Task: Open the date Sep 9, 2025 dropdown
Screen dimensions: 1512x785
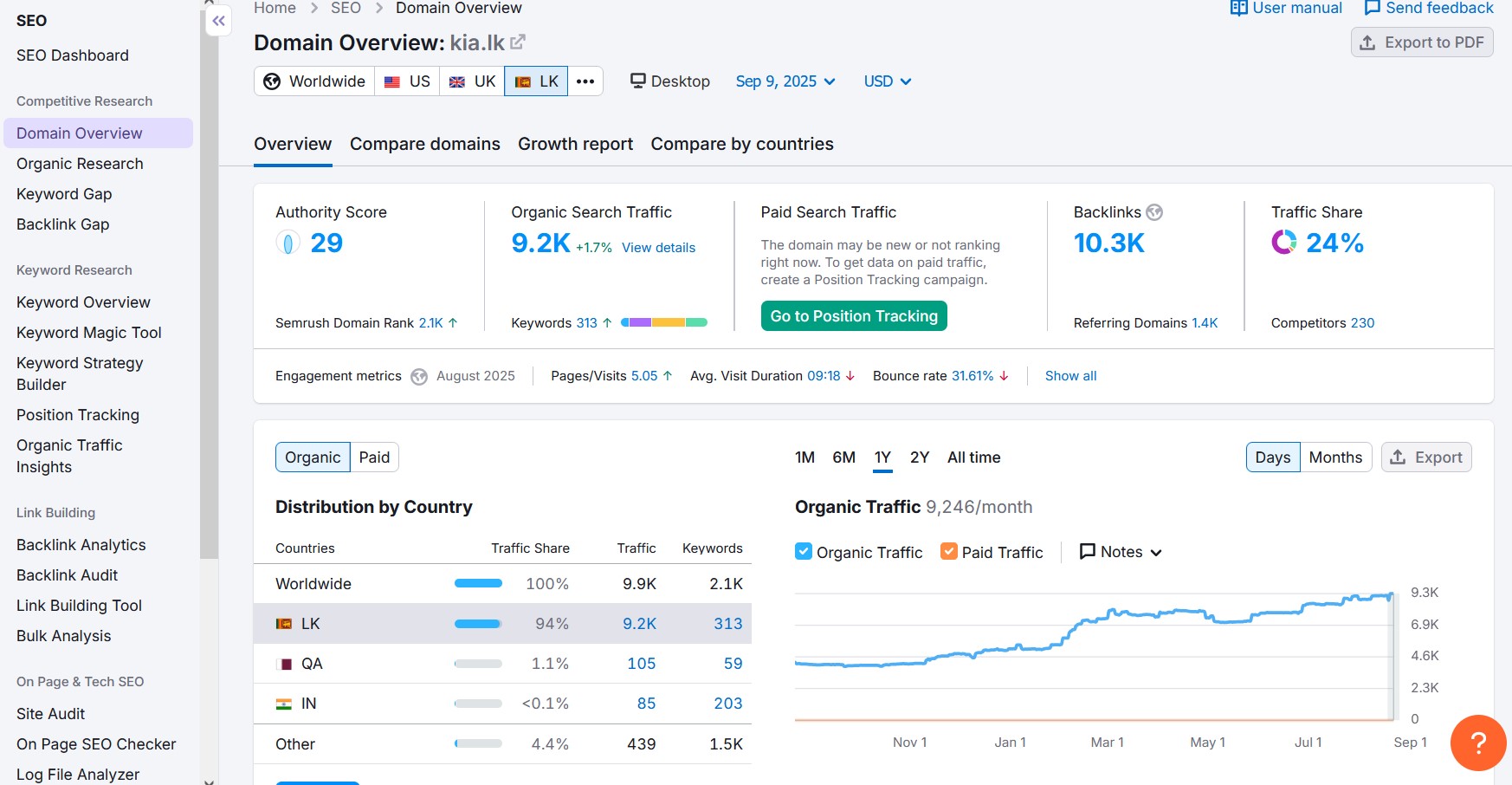Action: click(785, 81)
